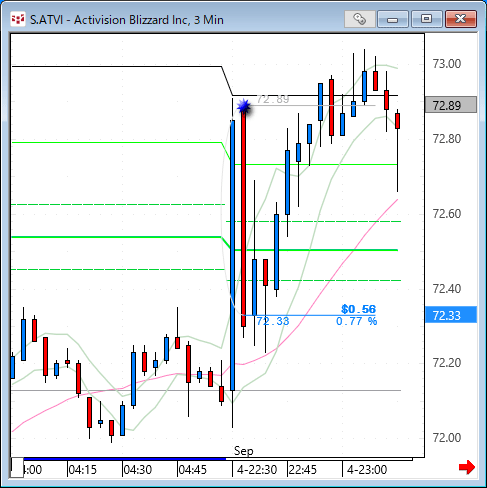Click the 72.33 blue price label on axis

coord(451,315)
